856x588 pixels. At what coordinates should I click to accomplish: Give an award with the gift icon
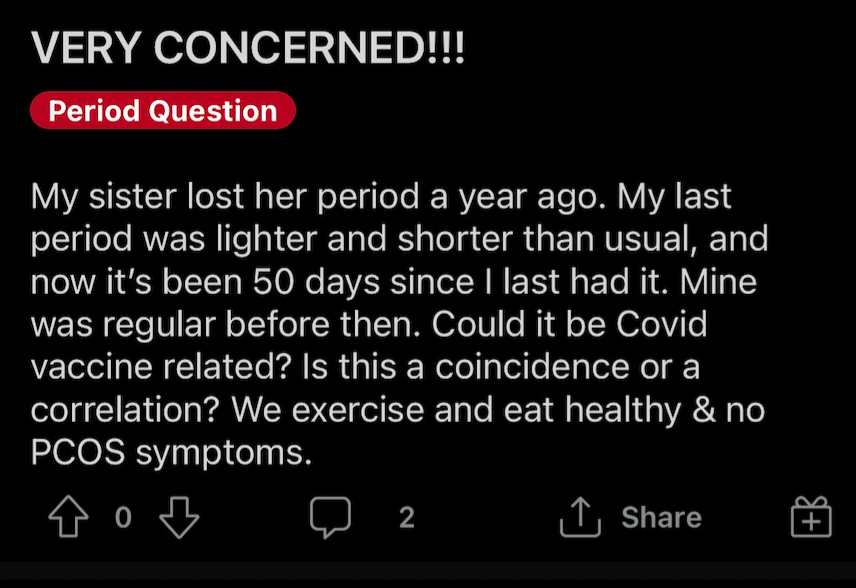(x=811, y=516)
